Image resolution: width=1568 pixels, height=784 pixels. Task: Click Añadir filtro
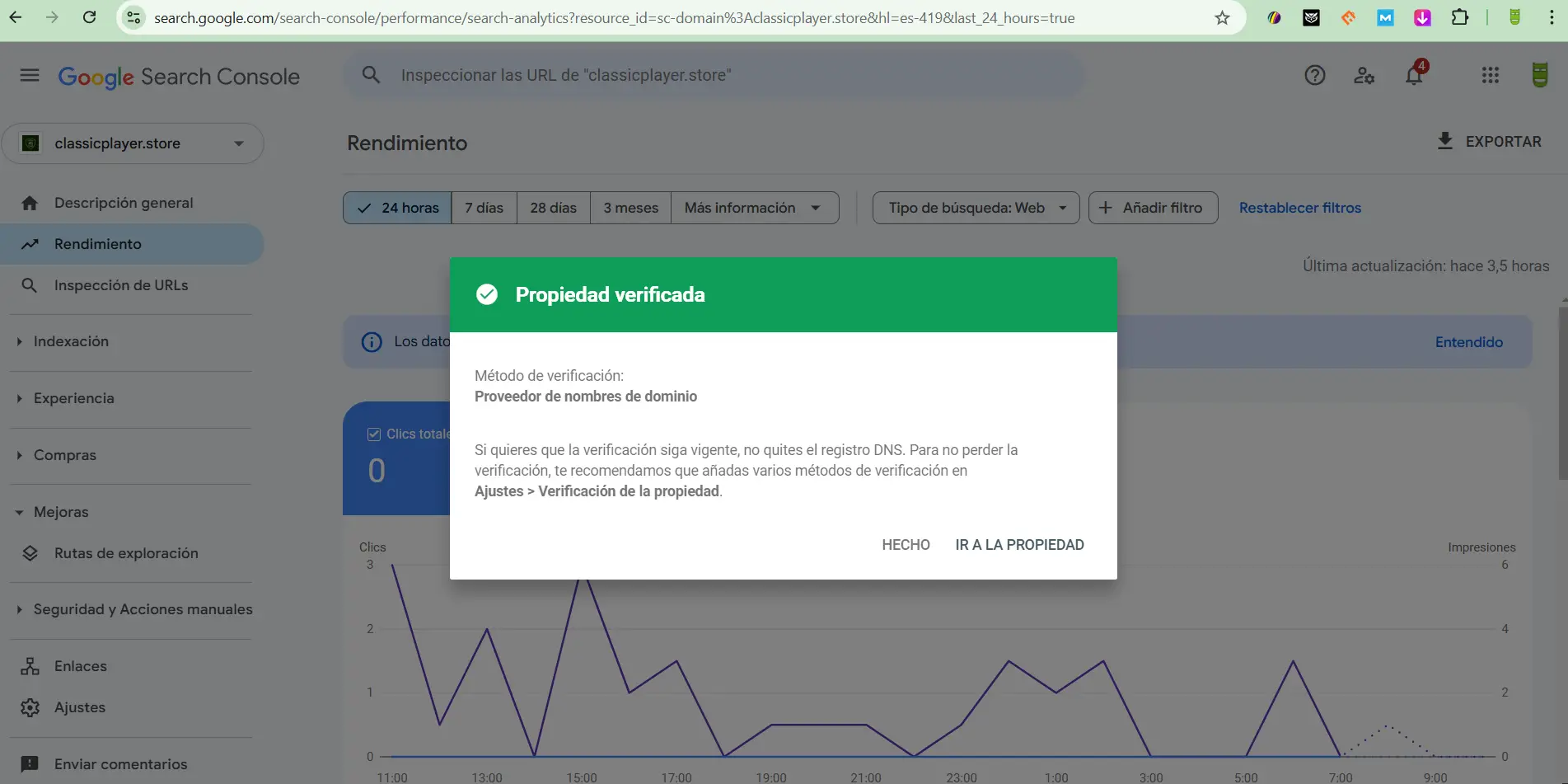1153,208
